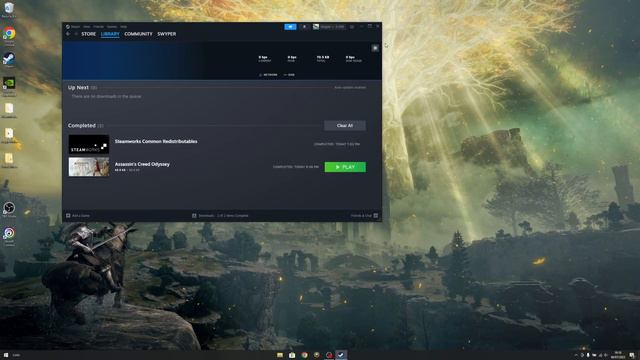
Task: Open the Games menu in Steam
Action: (x=112, y=27)
